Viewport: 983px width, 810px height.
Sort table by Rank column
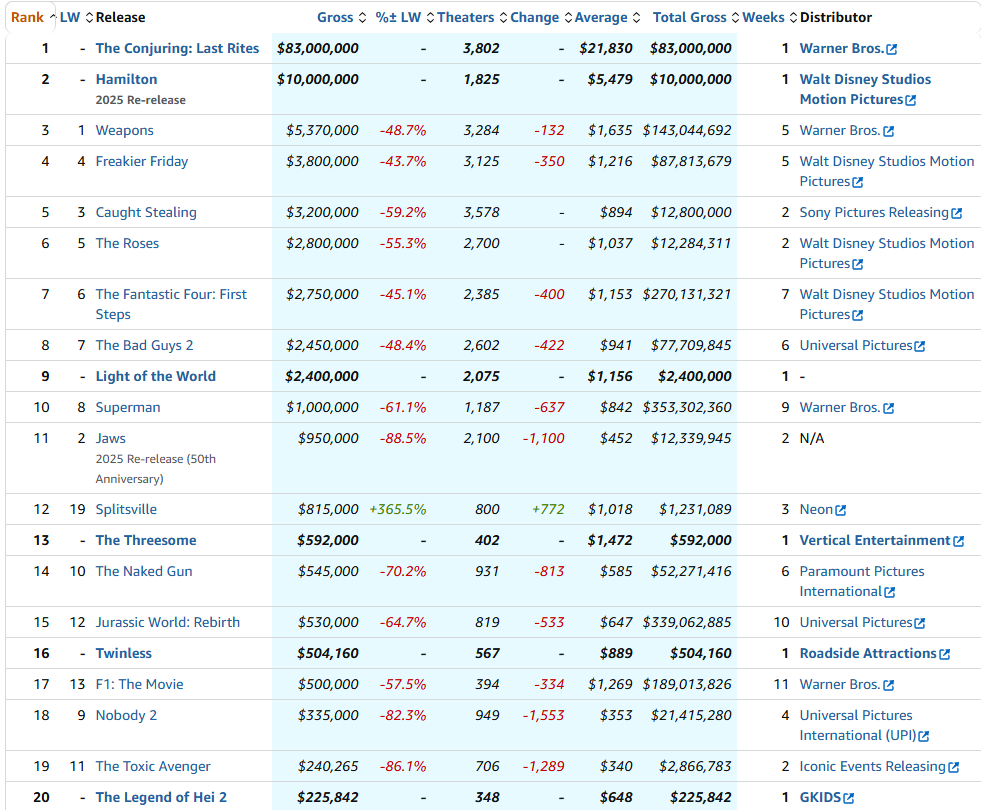tap(27, 17)
